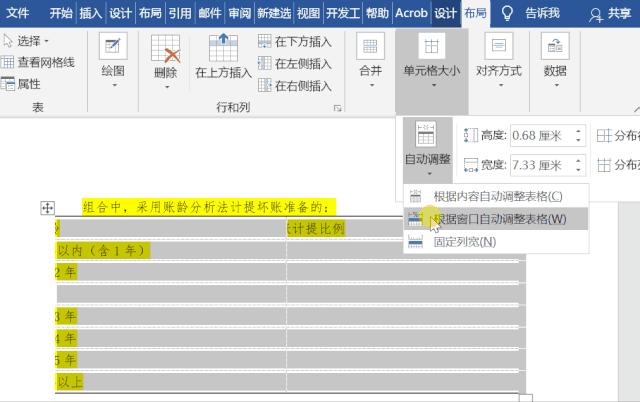
Task: Click the 绘图 draw table icon
Action: 113,46
